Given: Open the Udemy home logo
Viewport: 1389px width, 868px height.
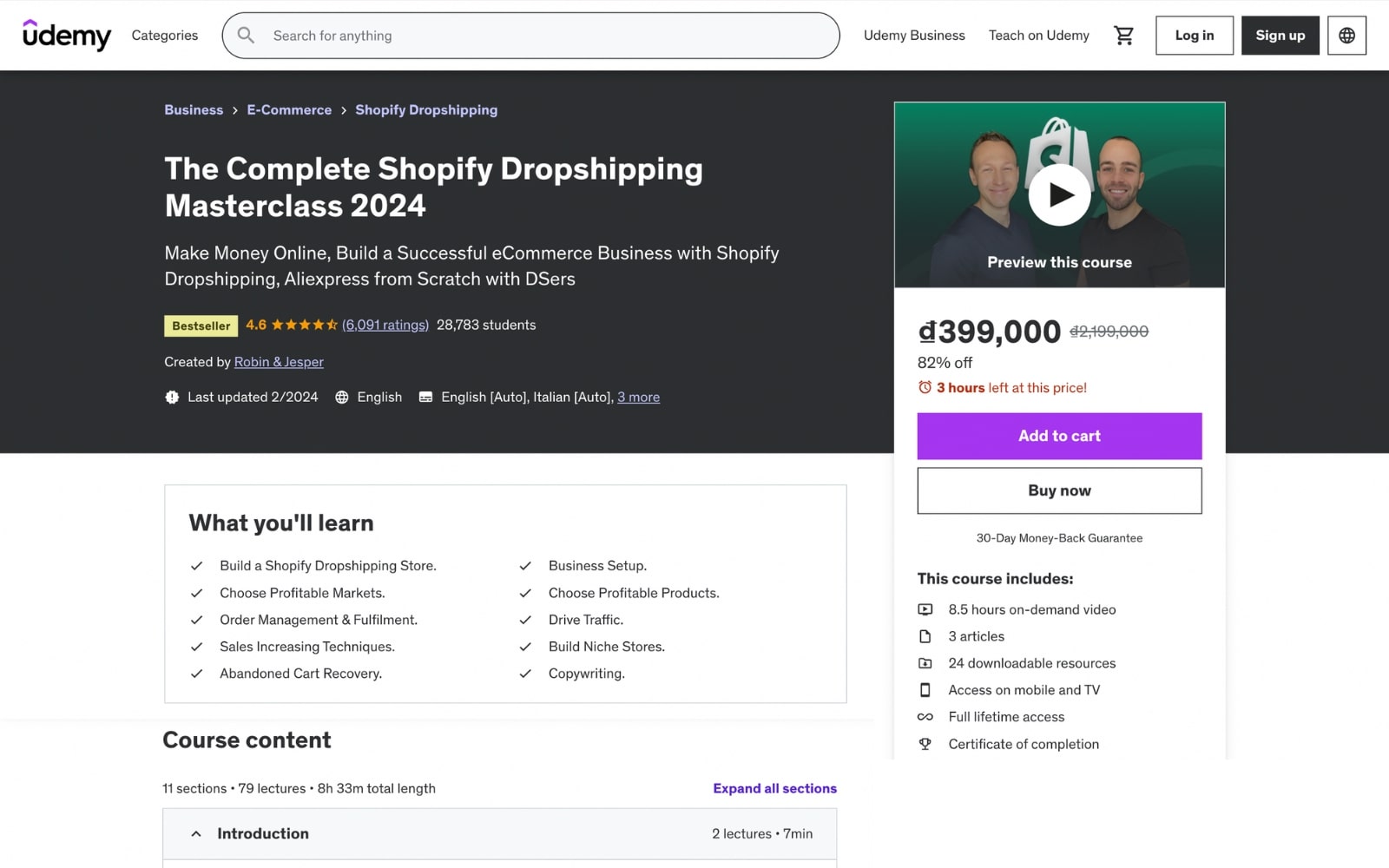Looking at the screenshot, I should pyautogui.click(x=67, y=35).
